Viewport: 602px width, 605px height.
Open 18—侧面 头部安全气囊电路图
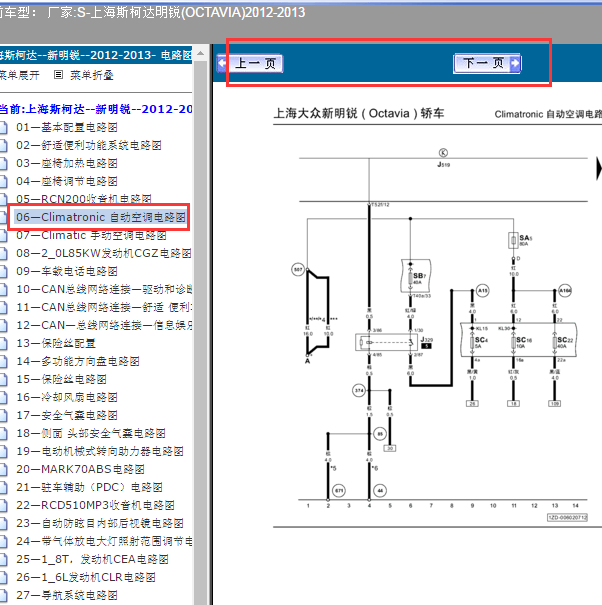coord(91,433)
